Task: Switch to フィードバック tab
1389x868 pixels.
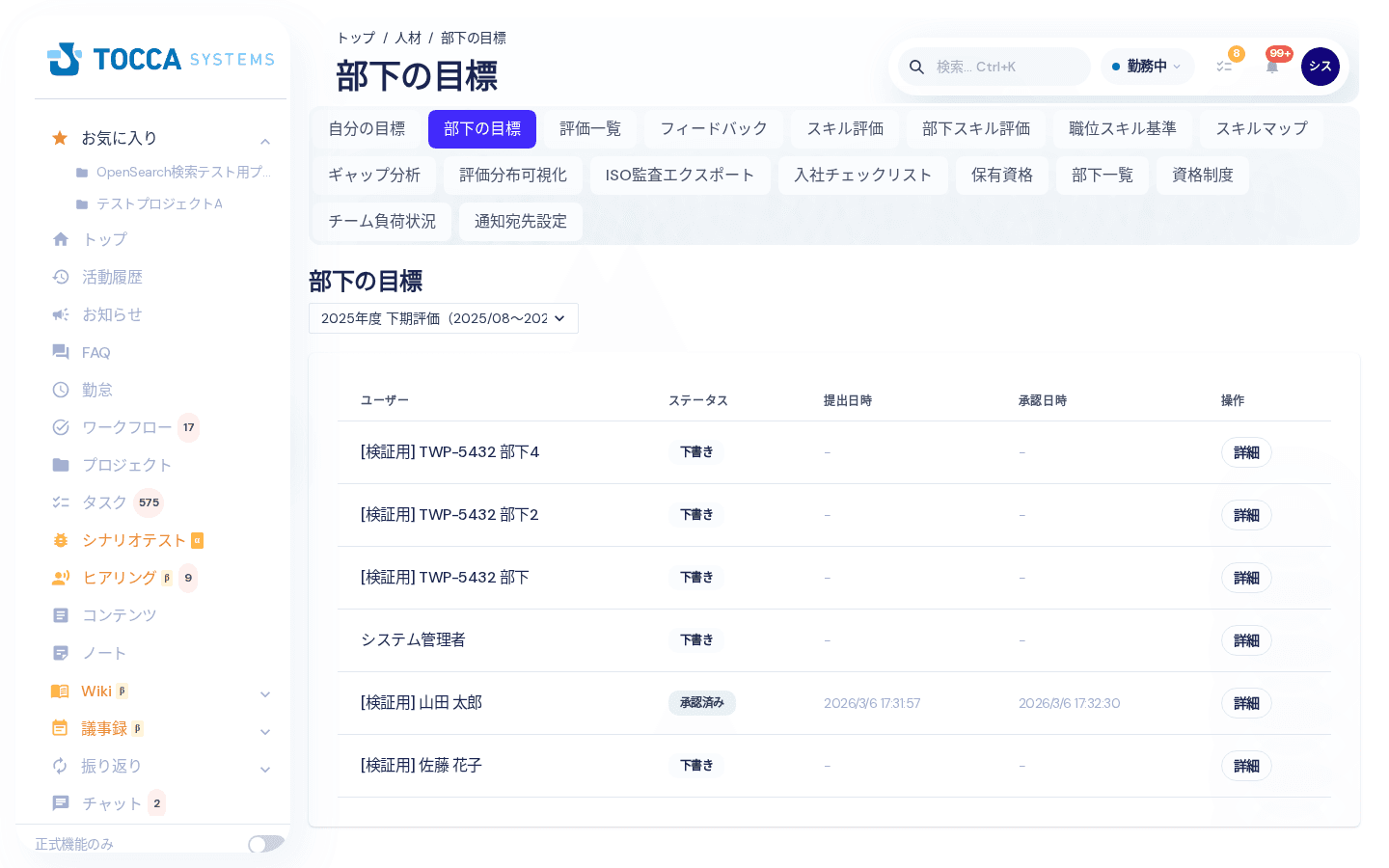Action: 714,129
